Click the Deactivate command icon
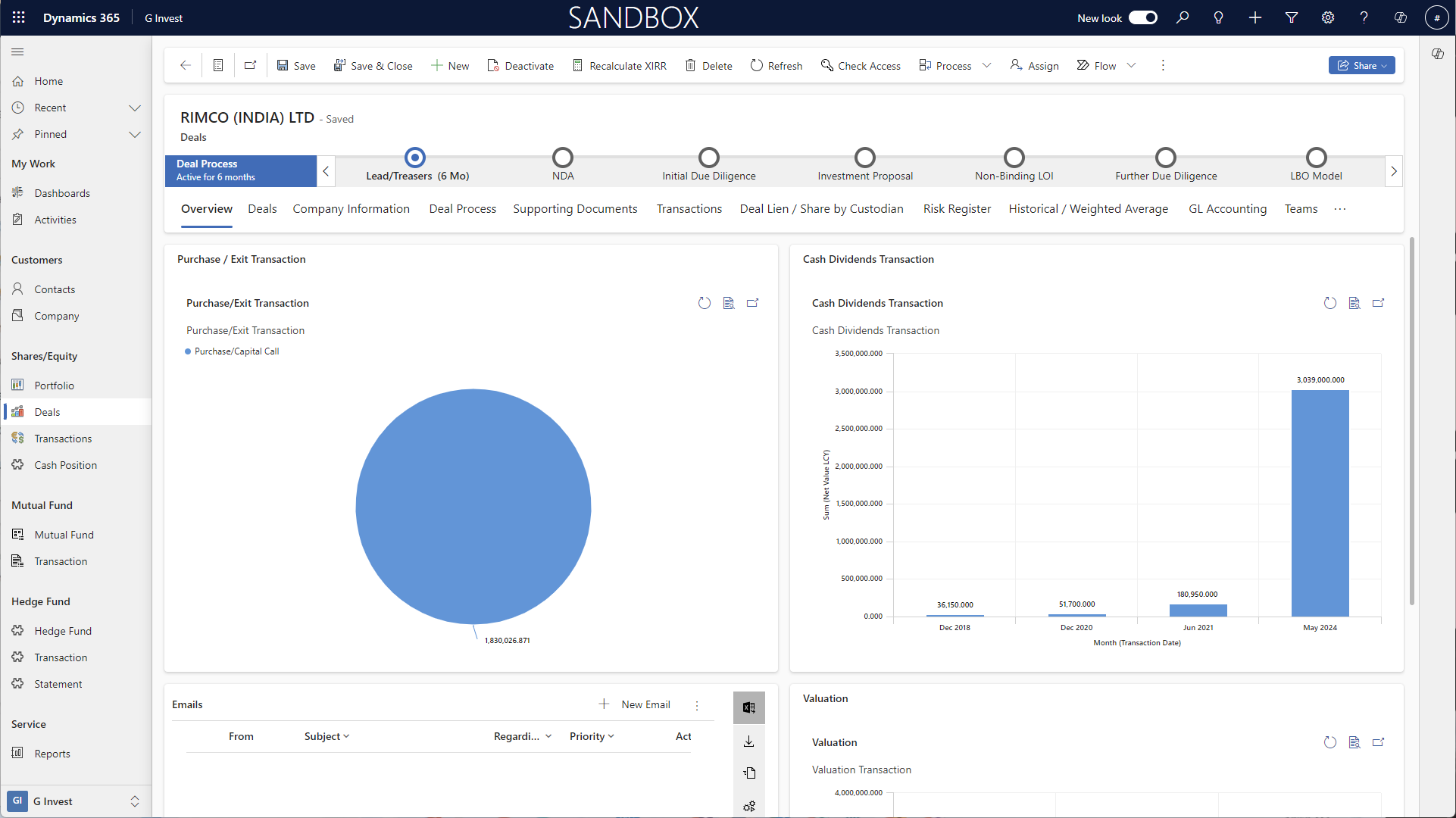This screenshot has height=818, width=1456. tap(493, 66)
